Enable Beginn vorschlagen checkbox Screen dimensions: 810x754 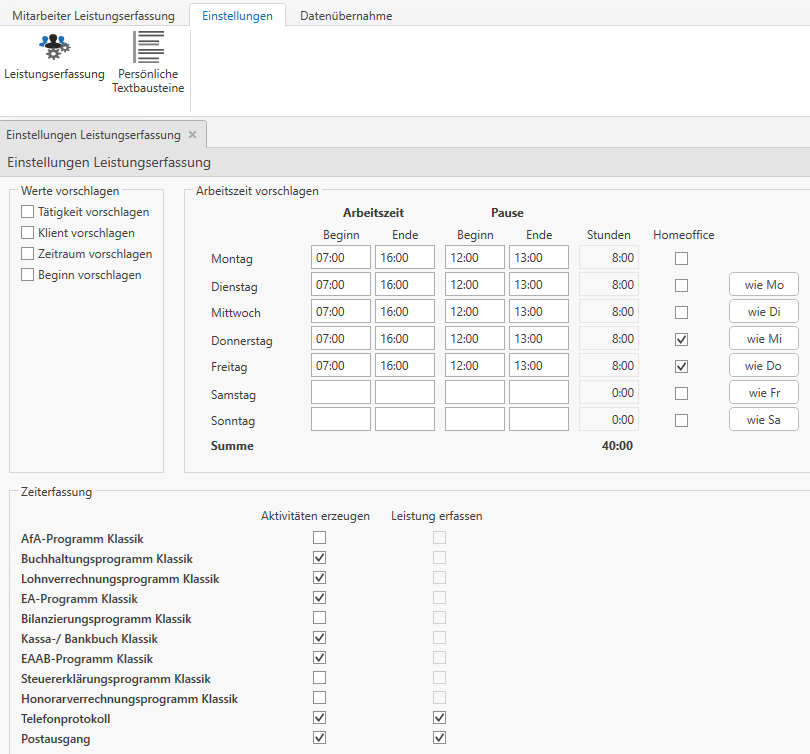pyautogui.click(x=28, y=275)
